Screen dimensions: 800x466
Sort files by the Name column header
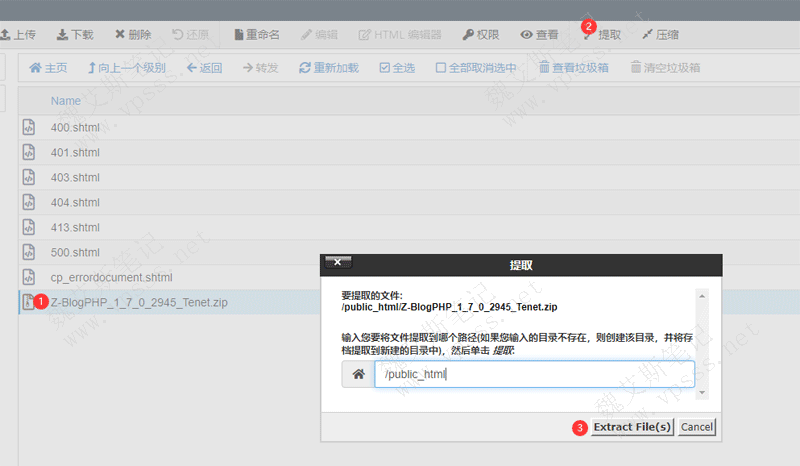66,101
